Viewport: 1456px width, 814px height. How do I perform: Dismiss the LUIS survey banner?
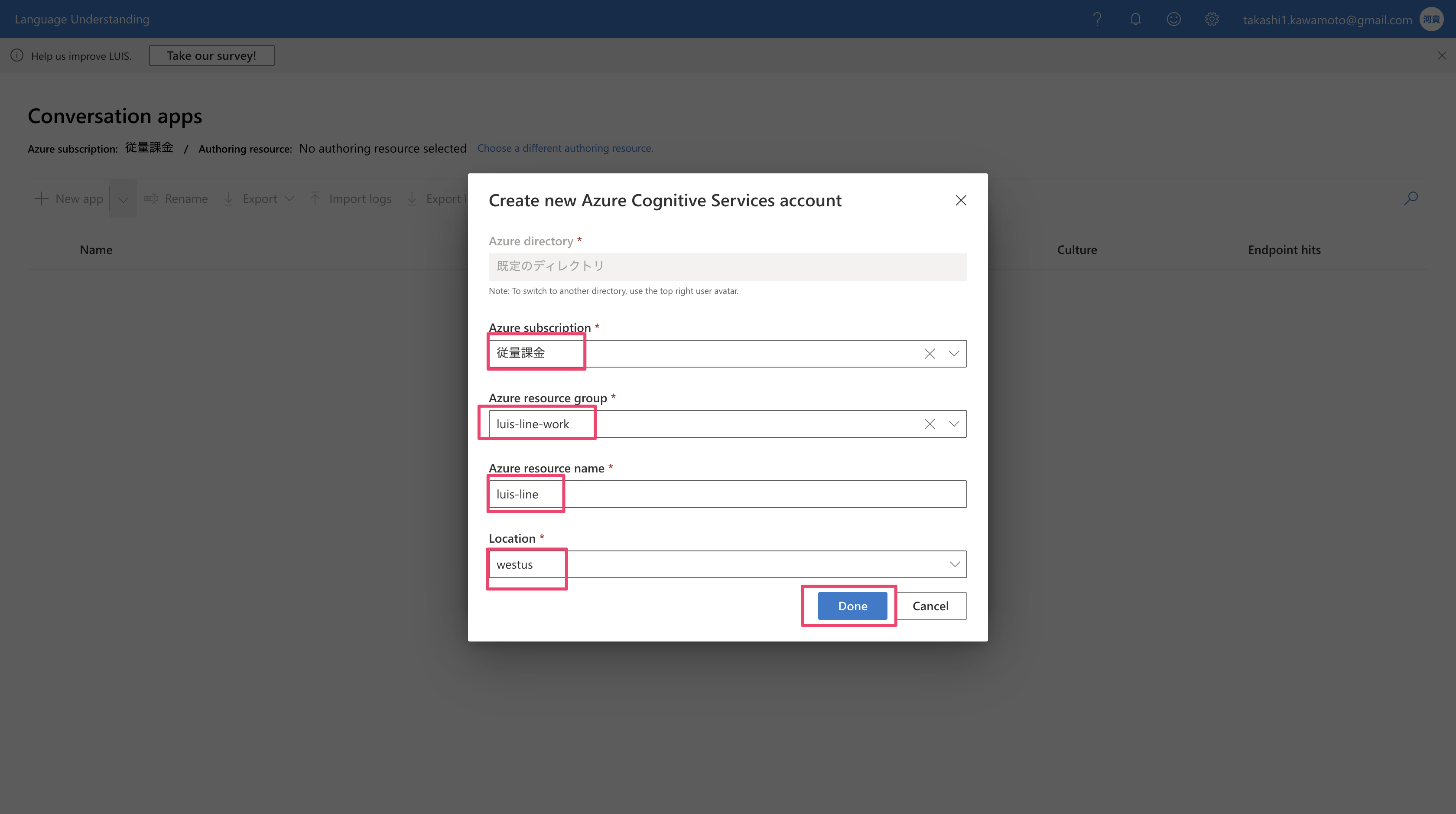(x=1442, y=55)
